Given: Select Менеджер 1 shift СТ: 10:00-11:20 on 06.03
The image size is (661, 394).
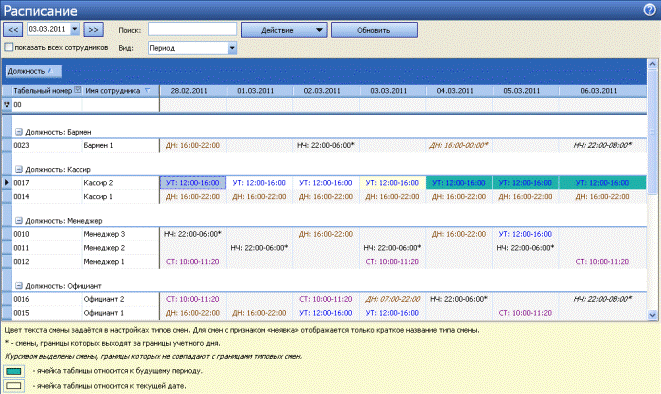Looking at the screenshot, I should [x=603, y=262].
